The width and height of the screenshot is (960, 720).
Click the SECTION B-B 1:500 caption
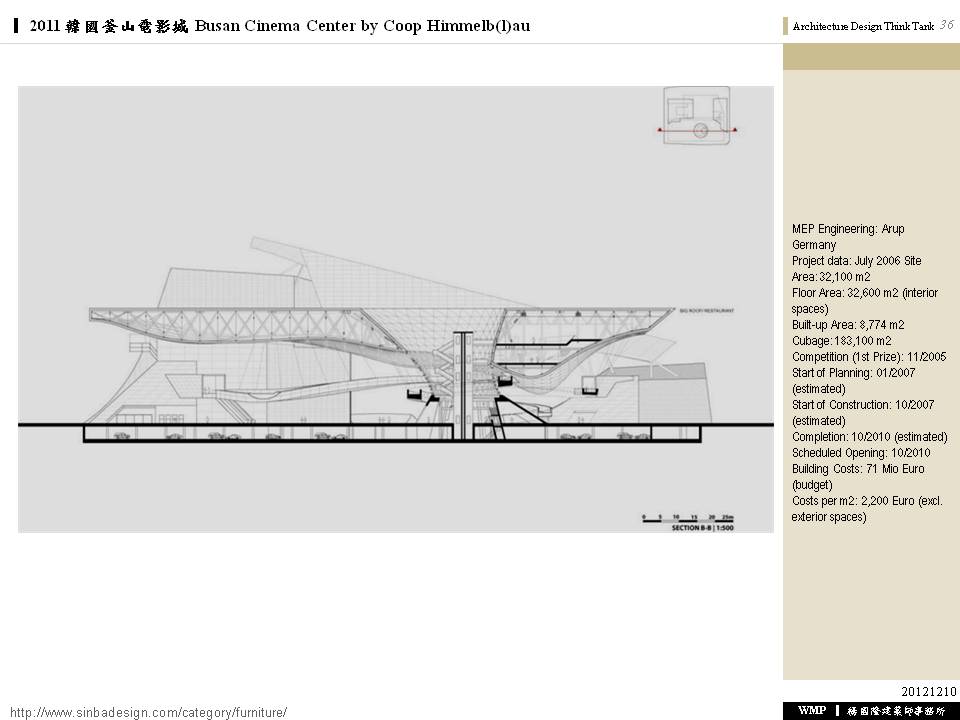706,527
